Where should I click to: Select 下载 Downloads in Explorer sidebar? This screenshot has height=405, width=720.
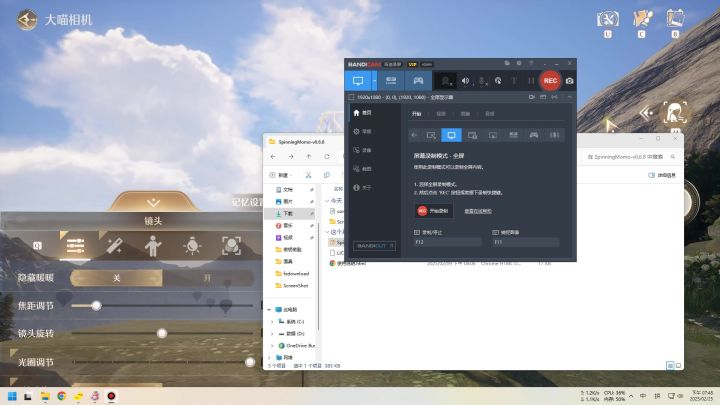(x=289, y=214)
